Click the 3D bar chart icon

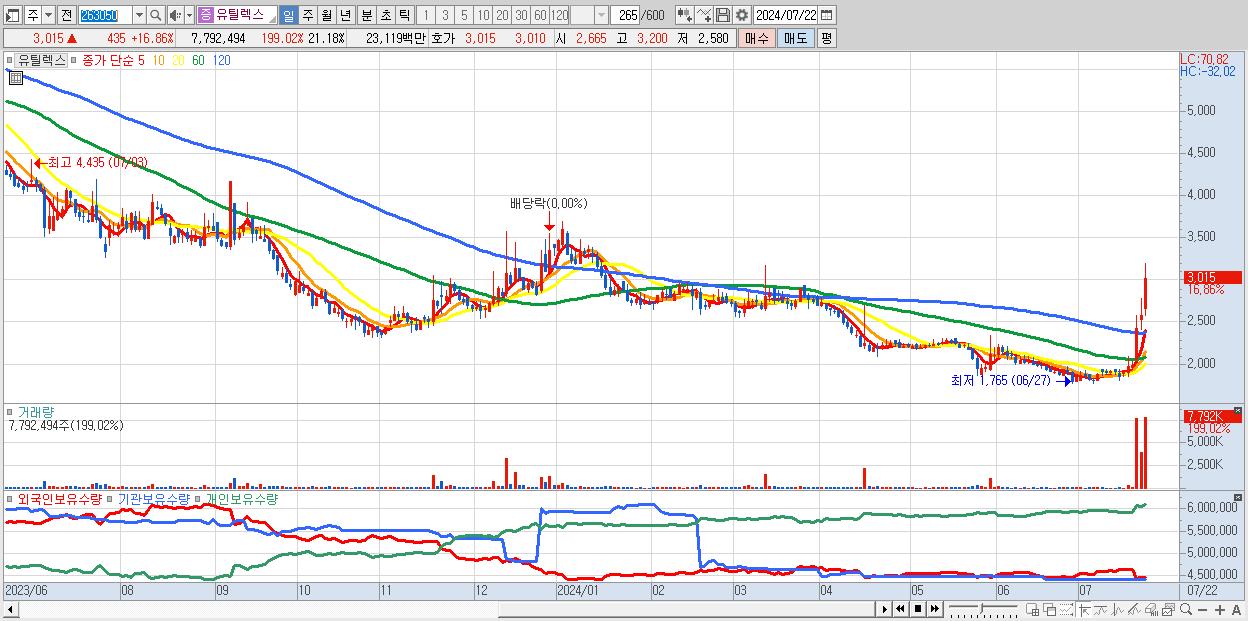(1151, 609)
